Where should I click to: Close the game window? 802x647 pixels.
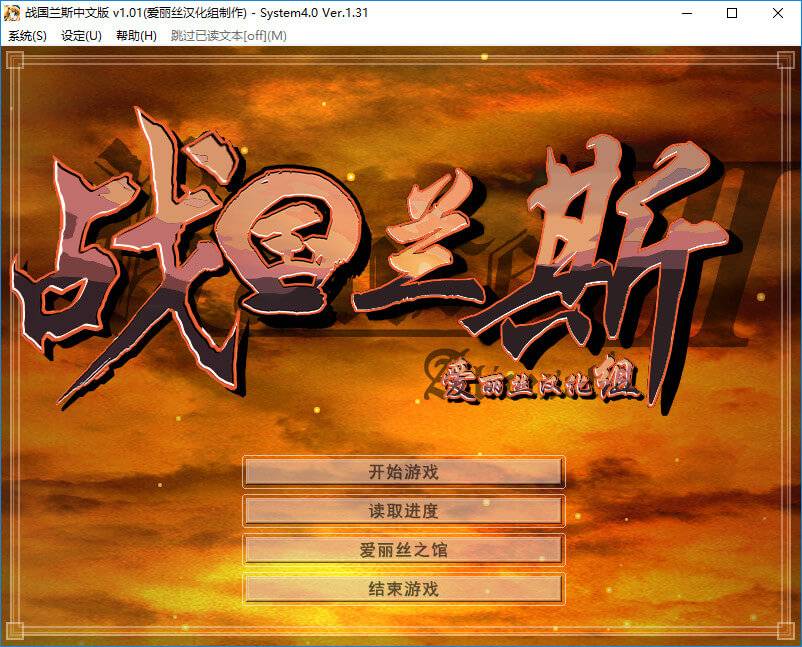pyautogui.click(x=778, y=13)
